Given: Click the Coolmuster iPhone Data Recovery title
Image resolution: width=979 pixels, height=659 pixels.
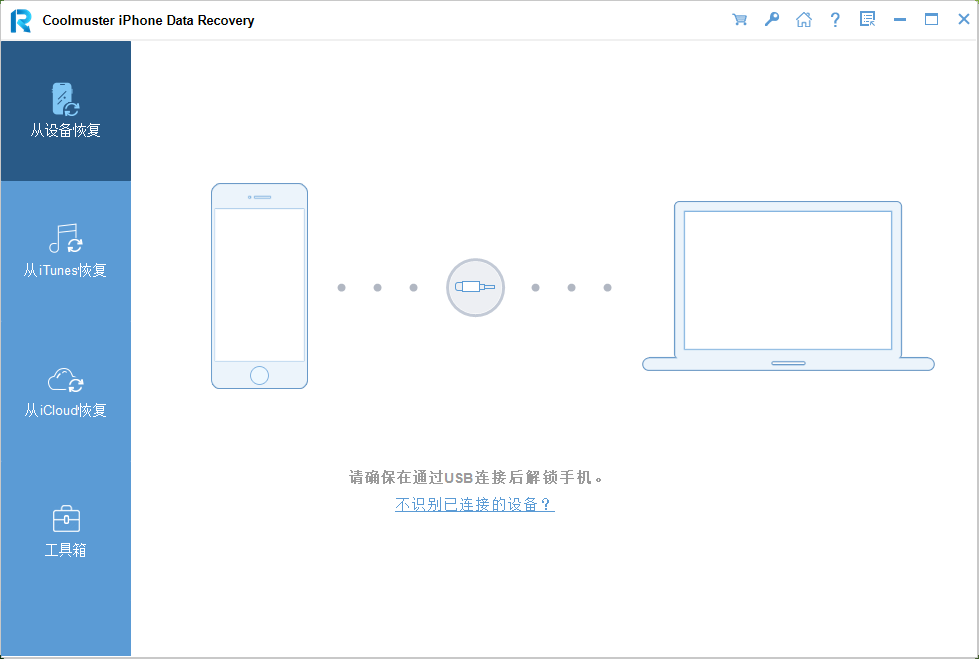Looking at the screenshot, I should (149, 21).
